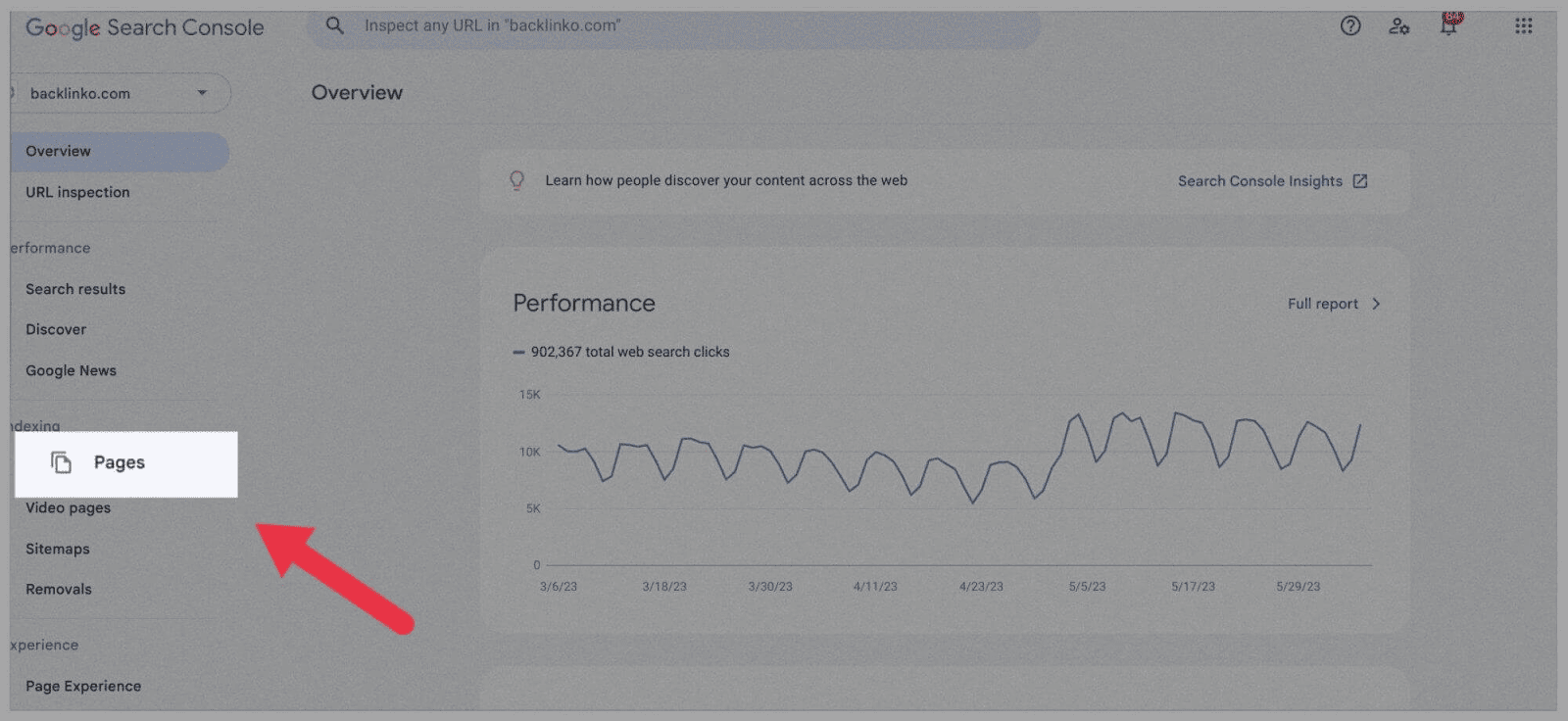1568x721 pixels.
Task: Open the URL inspection search bar magnifier icon
Action: pos(334,25)
